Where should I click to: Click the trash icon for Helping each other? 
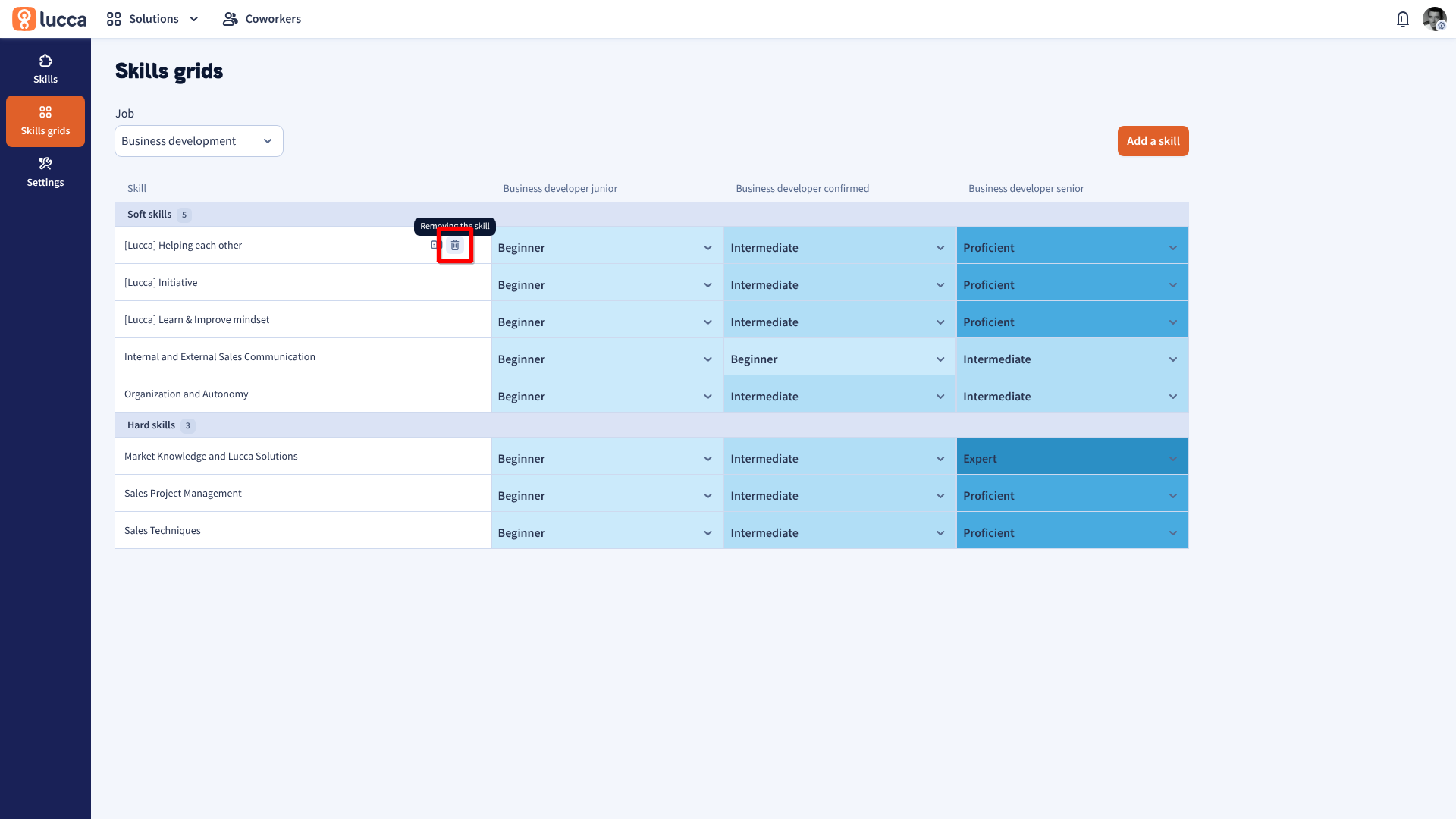(x=455, y=246)
